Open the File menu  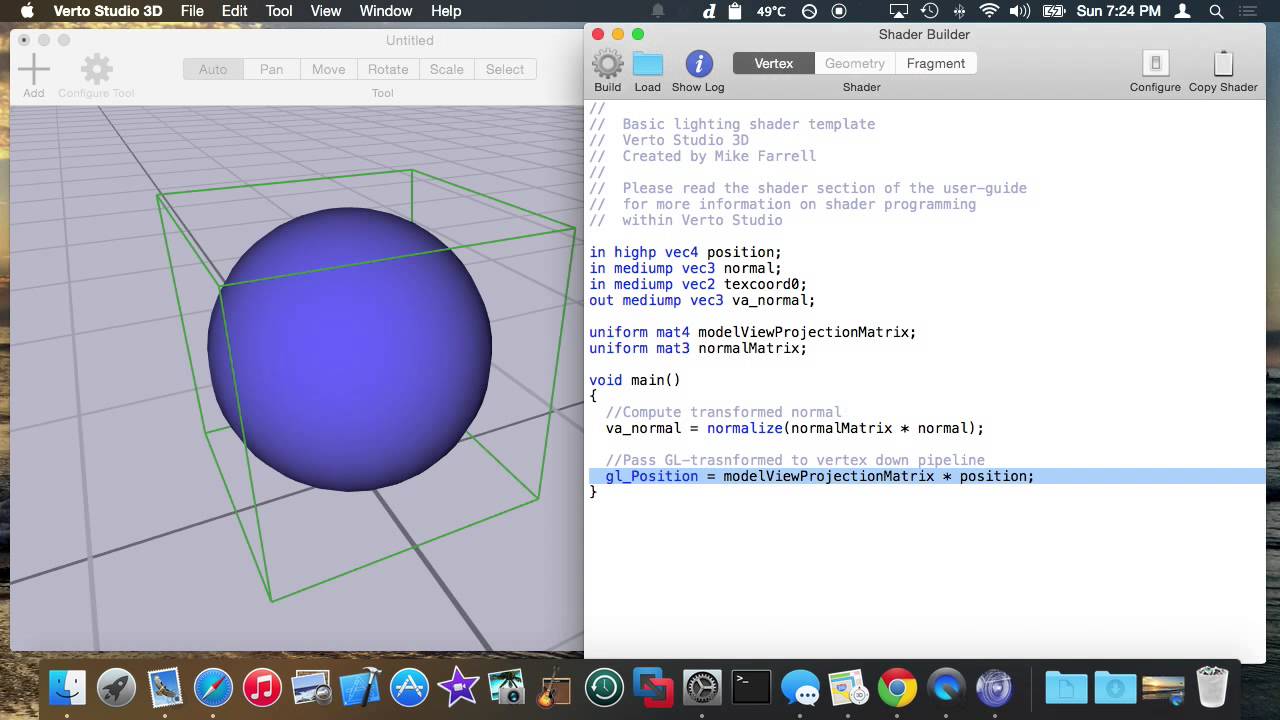(x=192, y=11)
